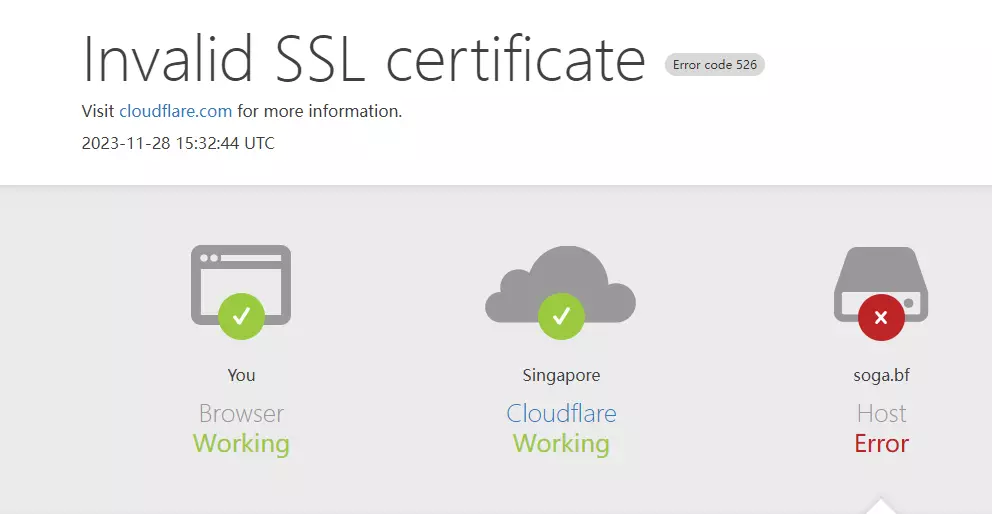Viewport: 992px width, 514px height.
Task: Click the gray Browser label
Action: coord(241,413)
